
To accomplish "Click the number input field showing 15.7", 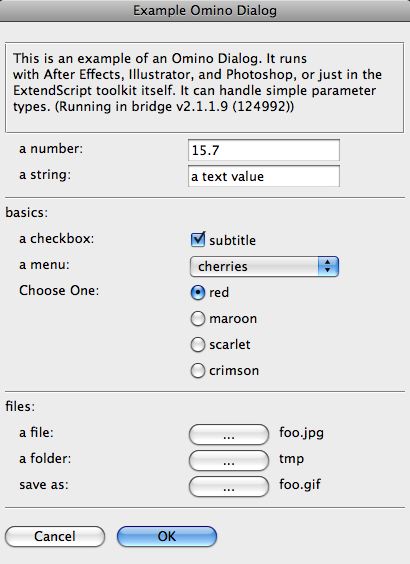I will tap(264, 150).
